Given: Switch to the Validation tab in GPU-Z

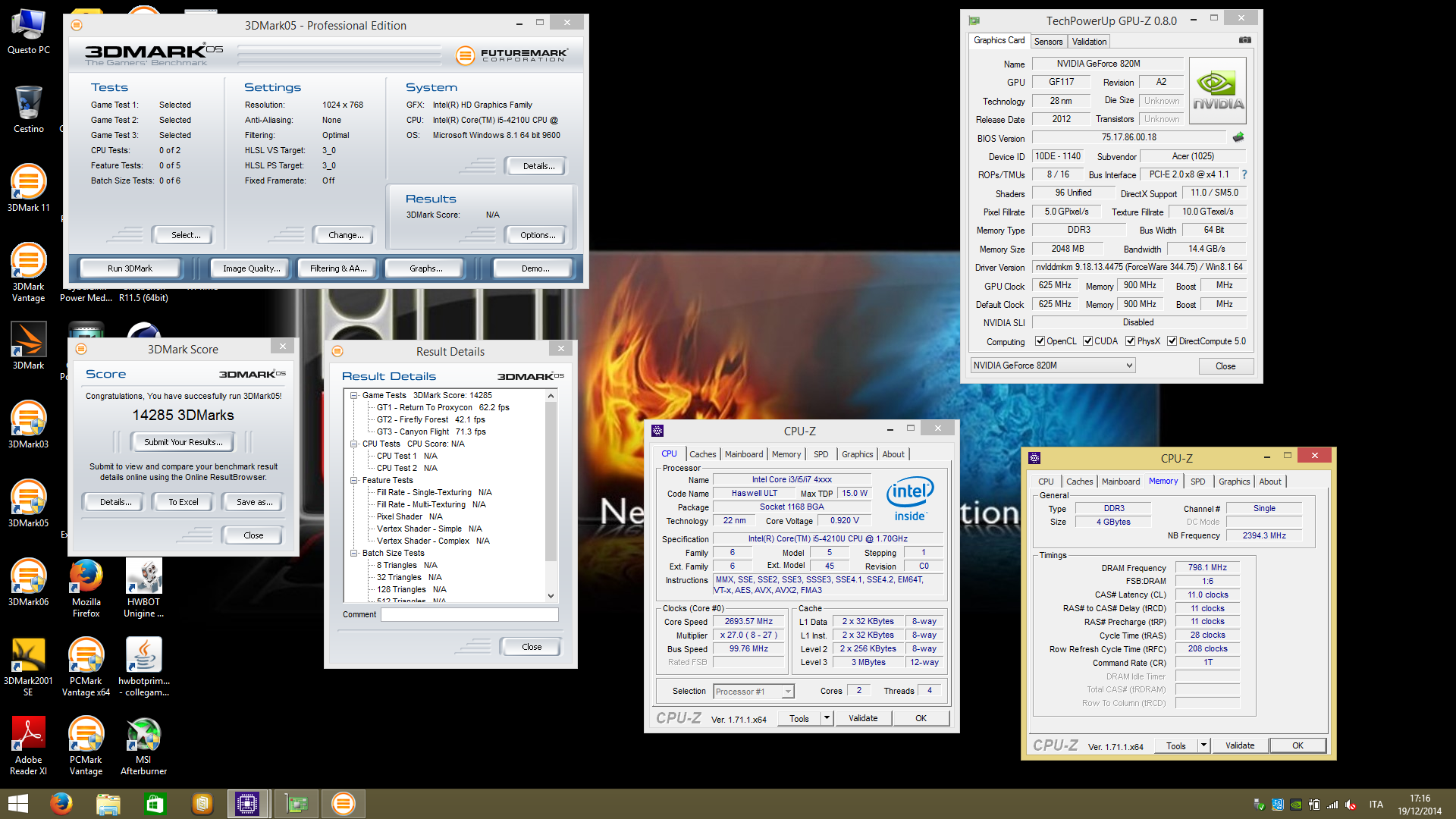Looking at the screenshot, I should coord(1089,42).
